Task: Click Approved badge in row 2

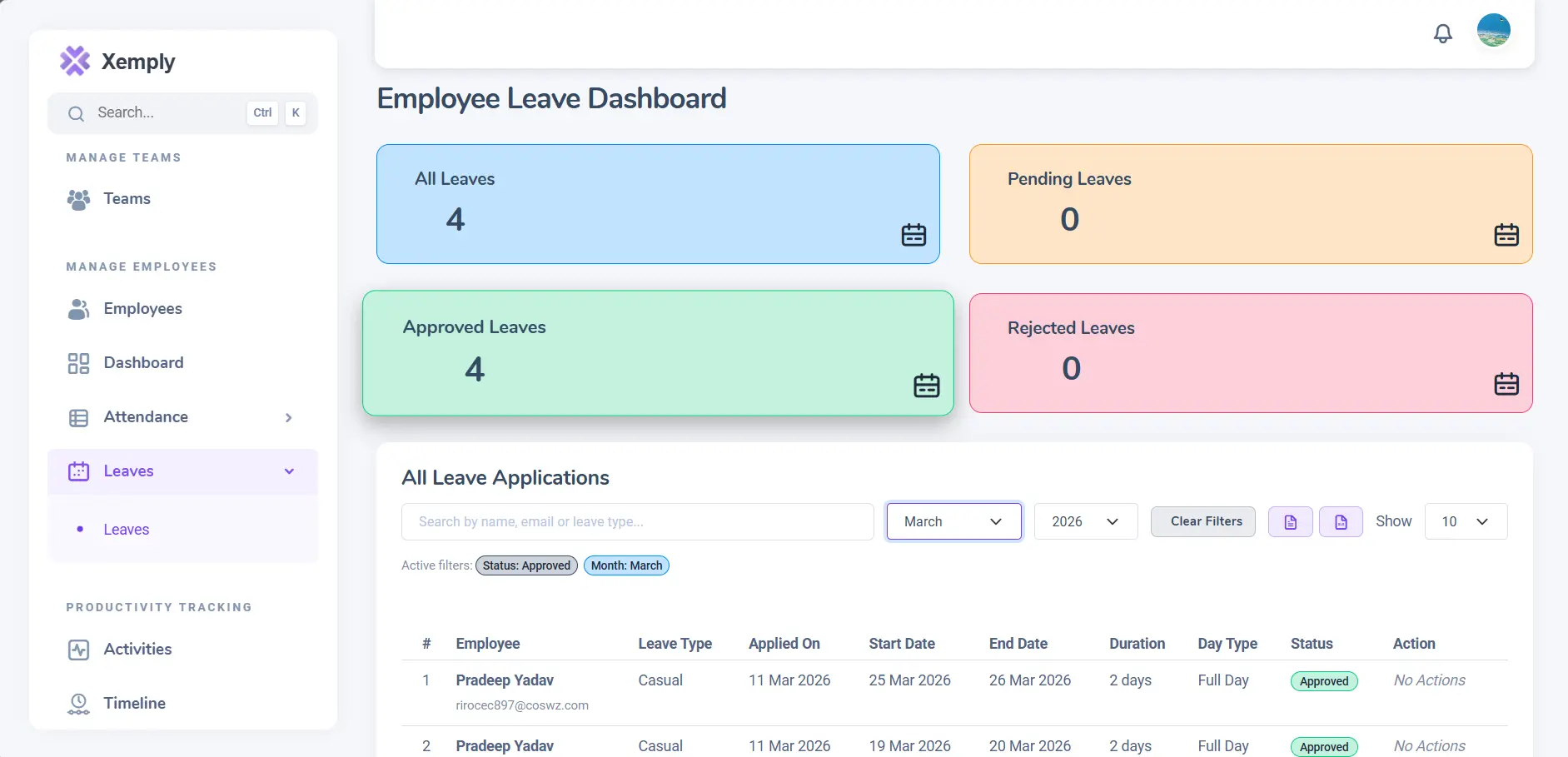Action: click(x=1324, y=747)
